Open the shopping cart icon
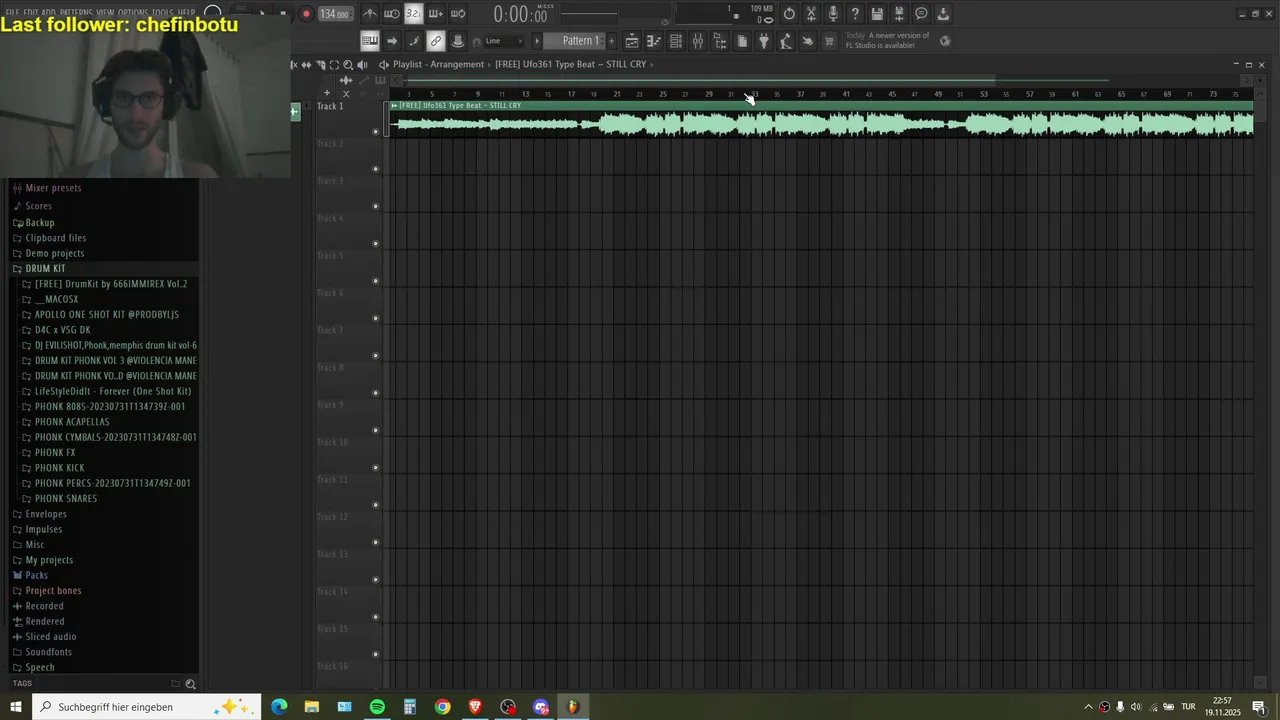 (x=829, y=41)
